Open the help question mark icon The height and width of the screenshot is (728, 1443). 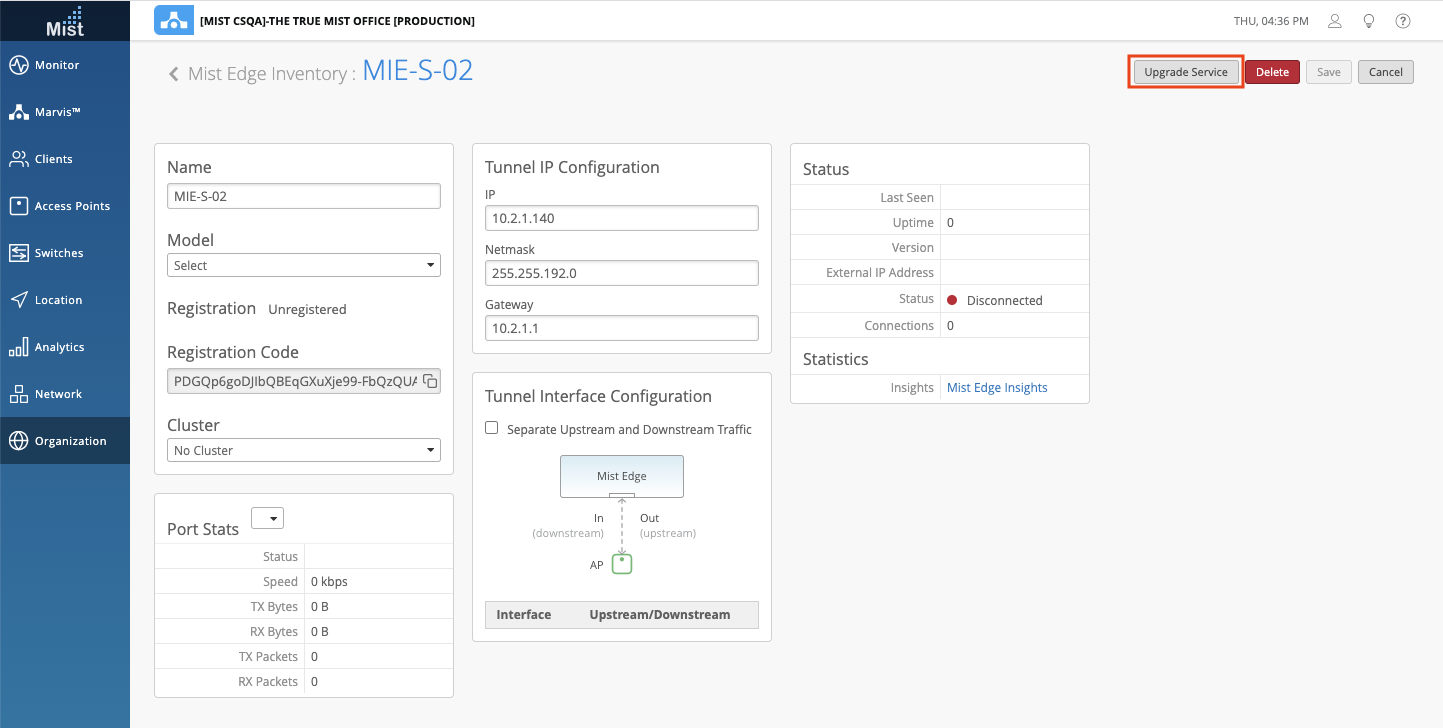(x=1403, y=21)
